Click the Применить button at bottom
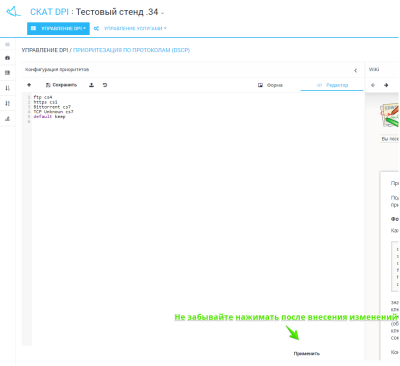The height and width of the screenshot is (366, 400). click(307, 354)
